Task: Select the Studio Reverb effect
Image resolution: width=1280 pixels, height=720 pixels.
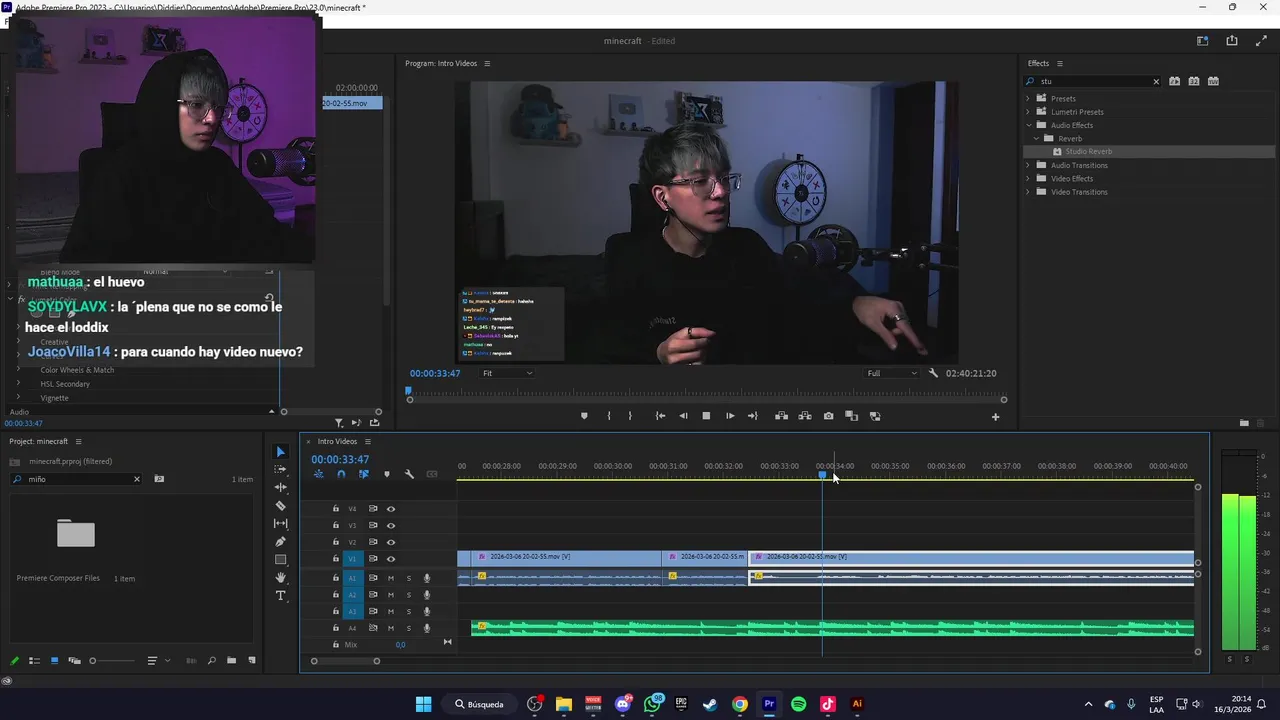Action: 1088,152
